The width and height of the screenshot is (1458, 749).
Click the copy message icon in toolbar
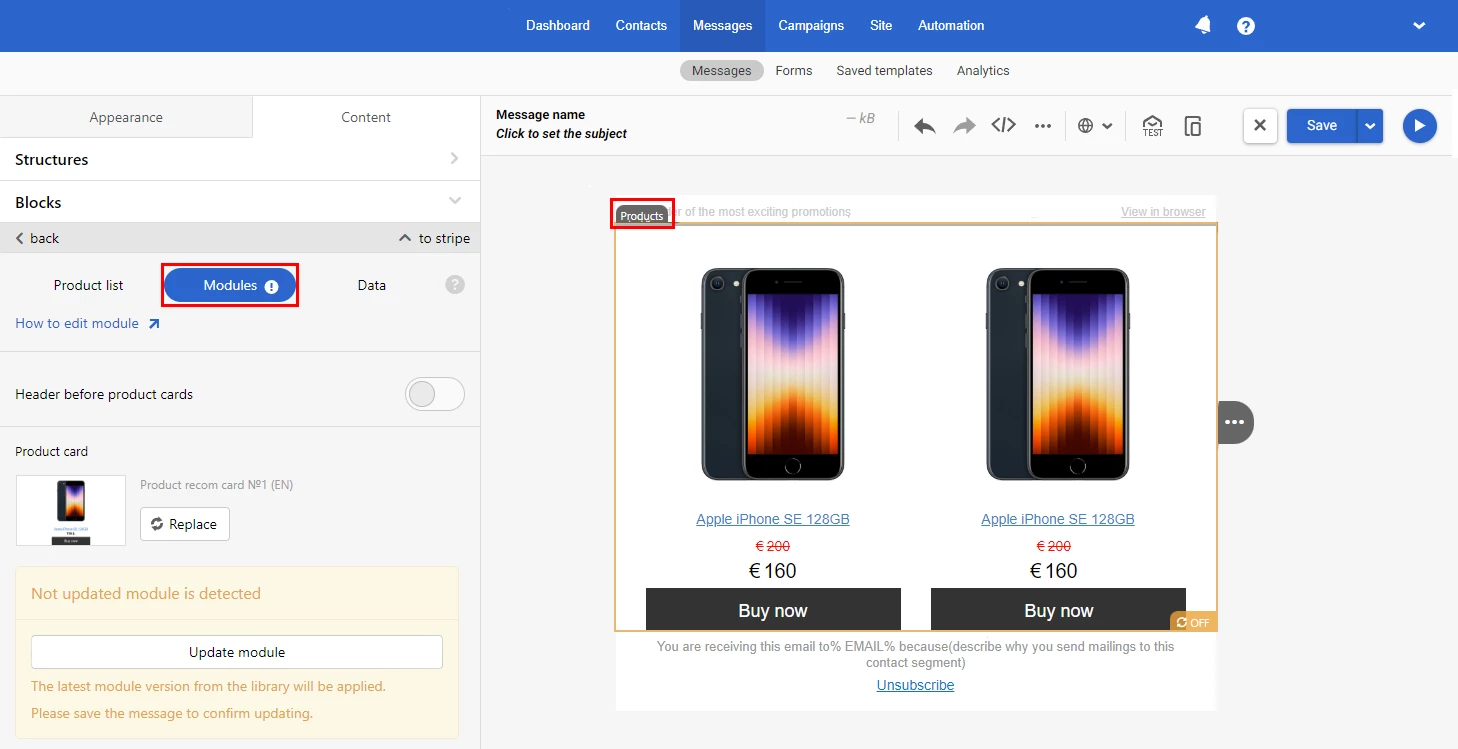(1192, 126)
